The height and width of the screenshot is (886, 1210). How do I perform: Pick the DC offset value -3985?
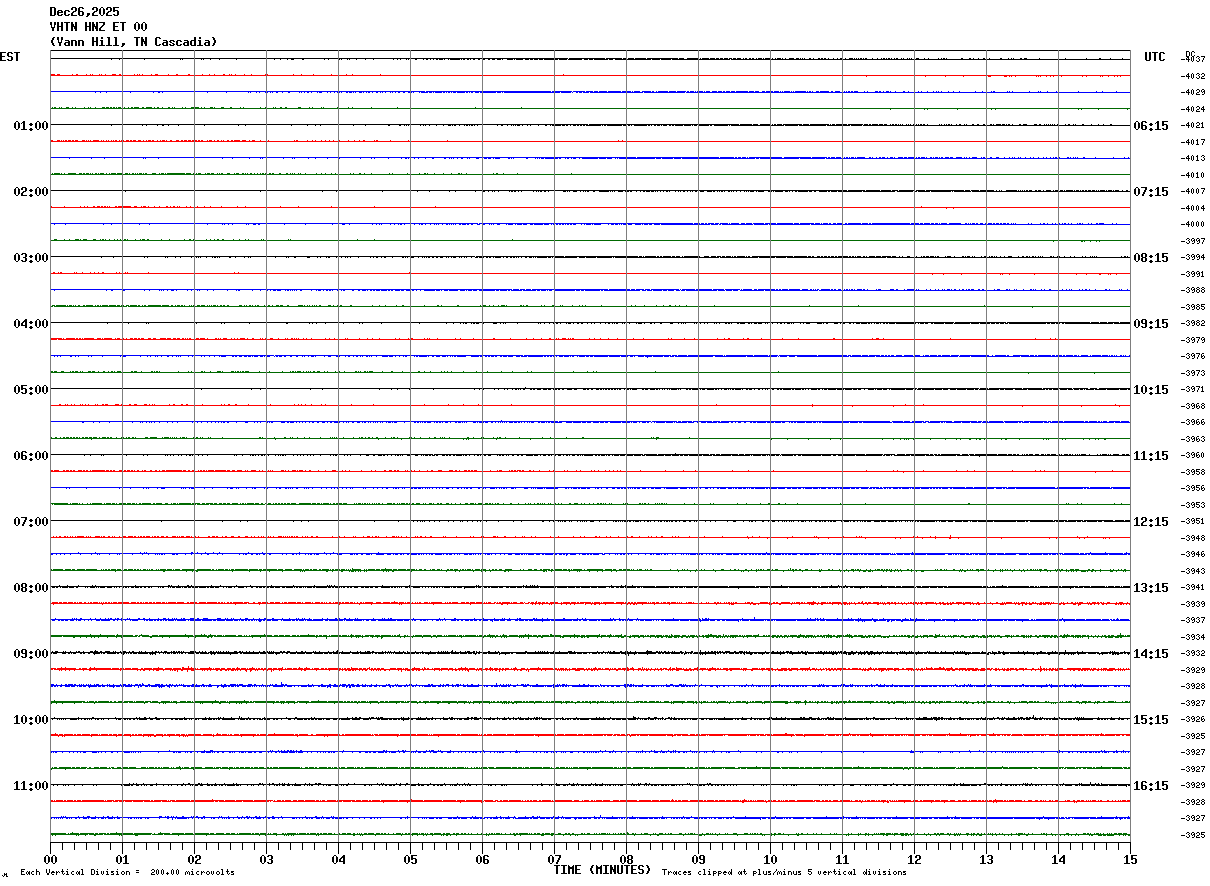point(1193,307)
